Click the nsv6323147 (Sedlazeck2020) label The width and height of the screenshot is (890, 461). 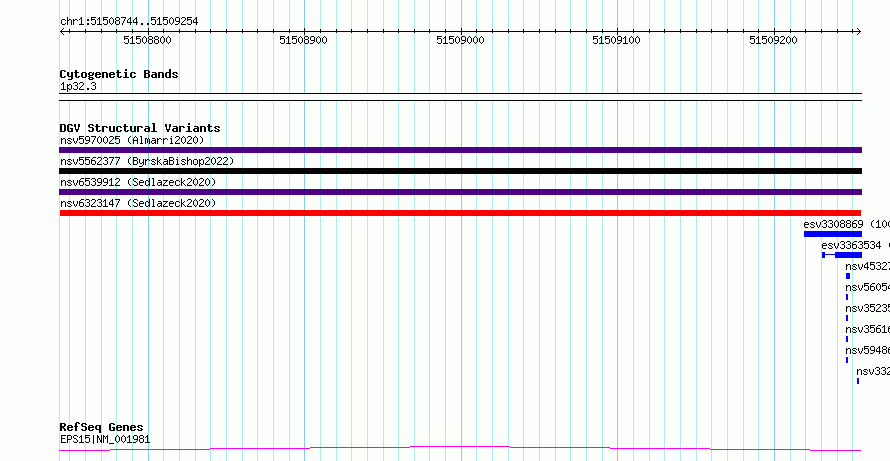point(138,203)
